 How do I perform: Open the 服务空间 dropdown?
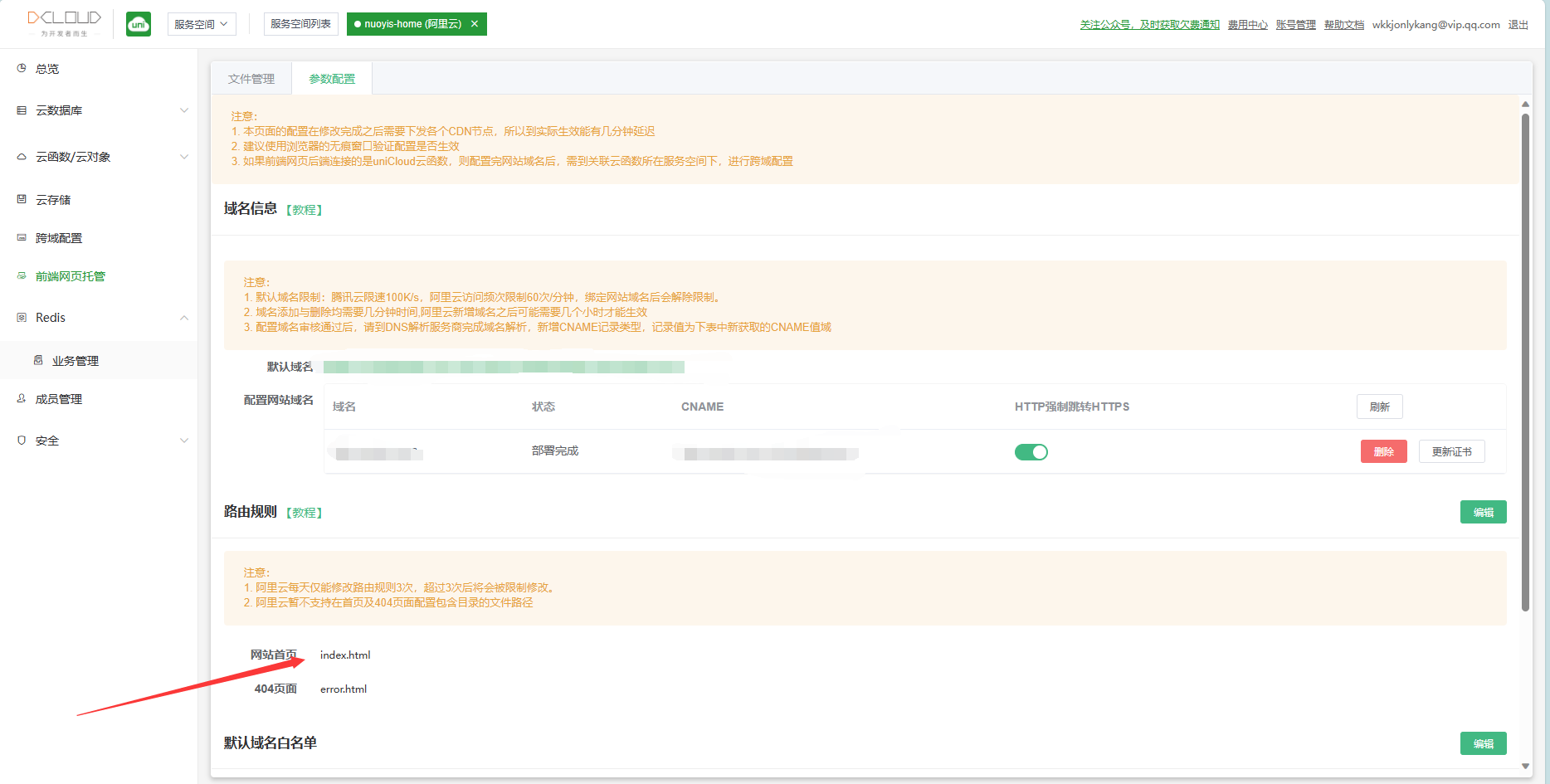pyautogui.click(x=201, y=24)
